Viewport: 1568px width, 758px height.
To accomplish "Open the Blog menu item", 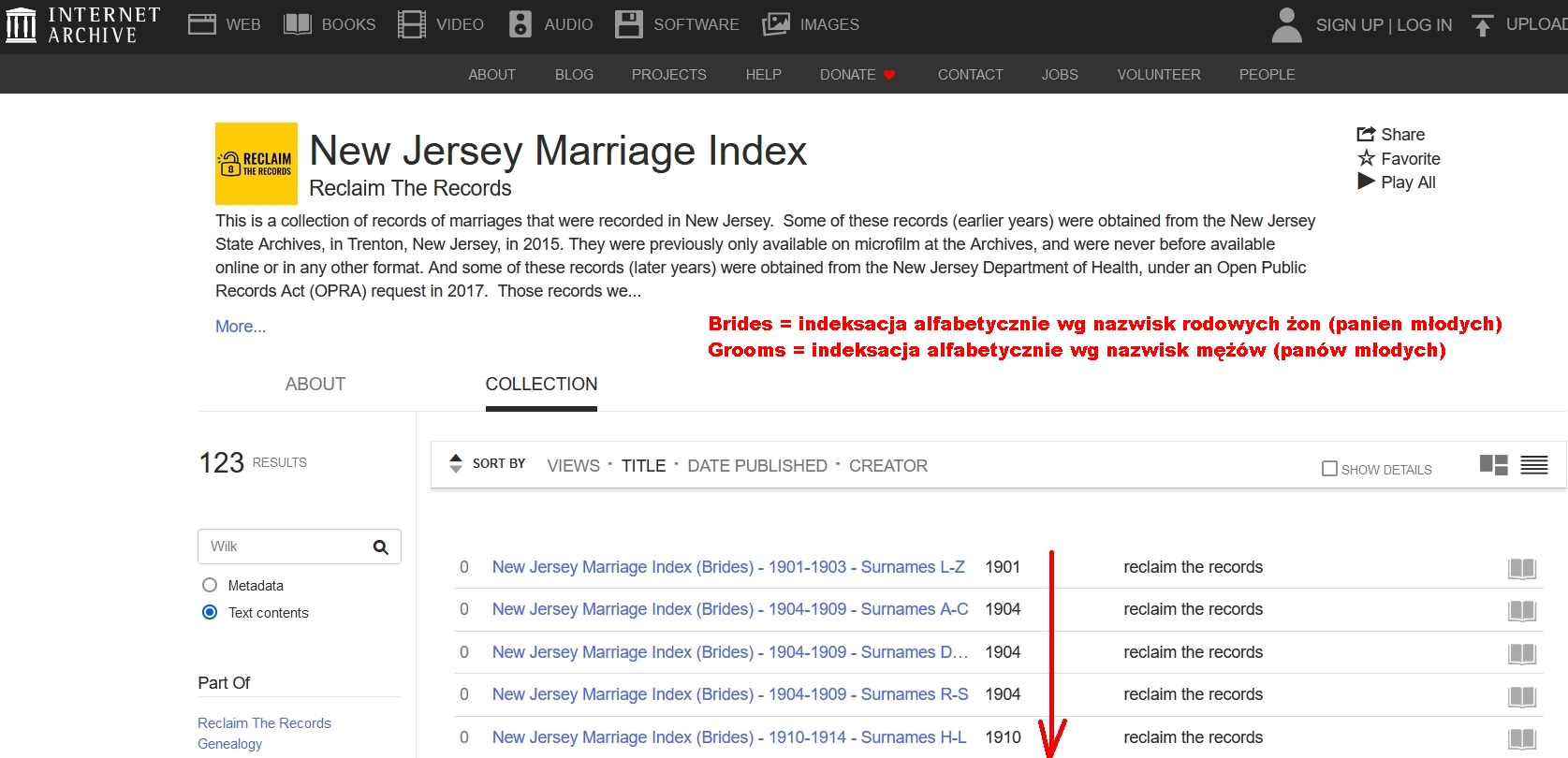I will pyautogui.click(x=574, y=74).
